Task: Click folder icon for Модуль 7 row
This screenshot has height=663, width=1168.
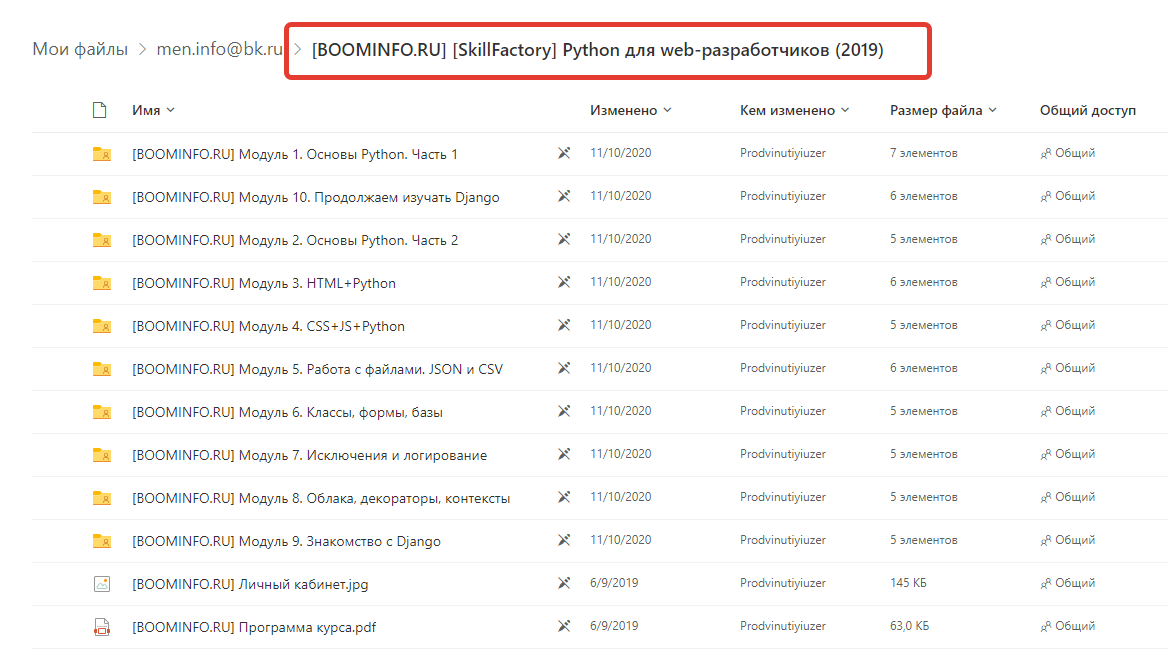Action: click(x=101, y=455)
